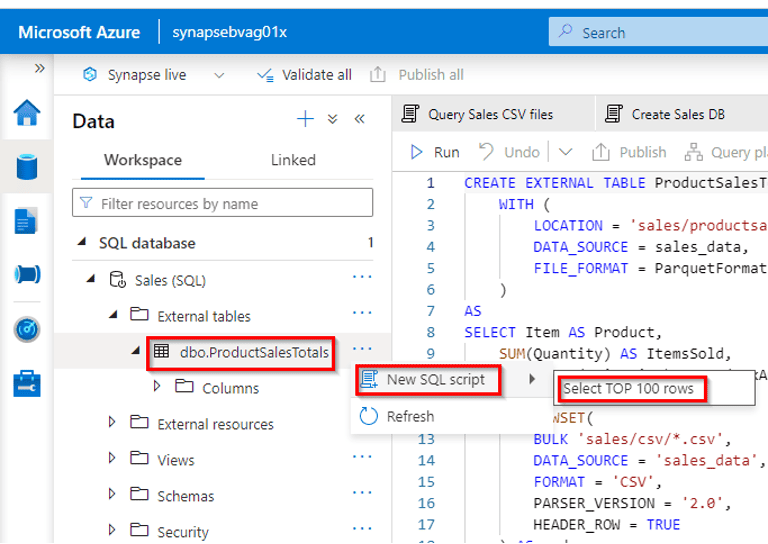Click Publish in the script toolbar
The height and width of the screenshot is (544, 768).
pyautogui.click(x=629, y=152)
